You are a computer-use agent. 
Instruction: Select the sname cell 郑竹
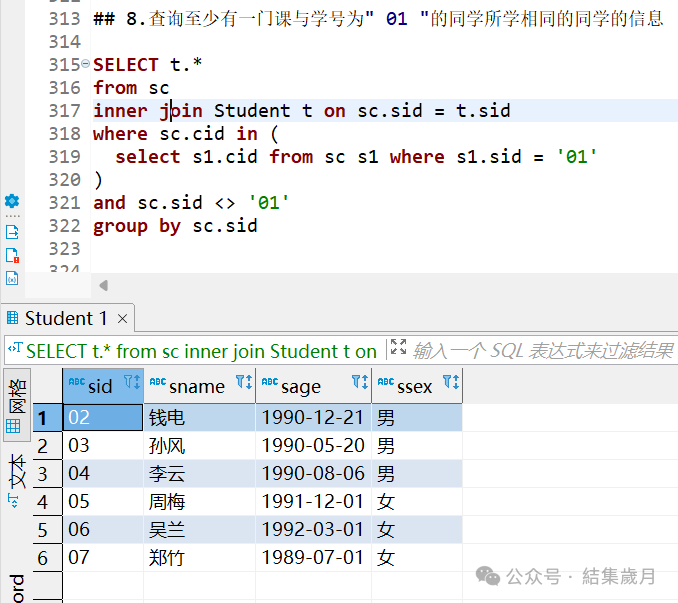pos(200,558)
